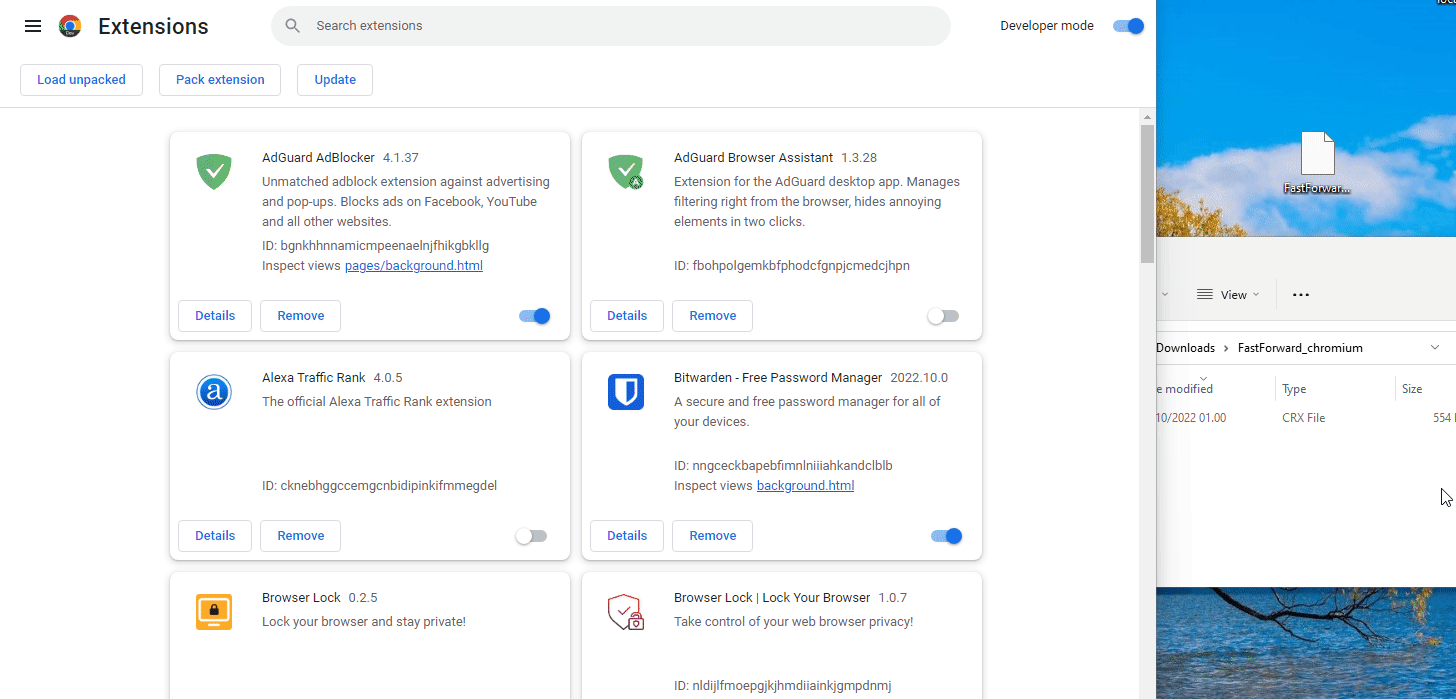Click the FastForward file icon on the desktop
1456x699 pixels.
tap(1317, 155)
